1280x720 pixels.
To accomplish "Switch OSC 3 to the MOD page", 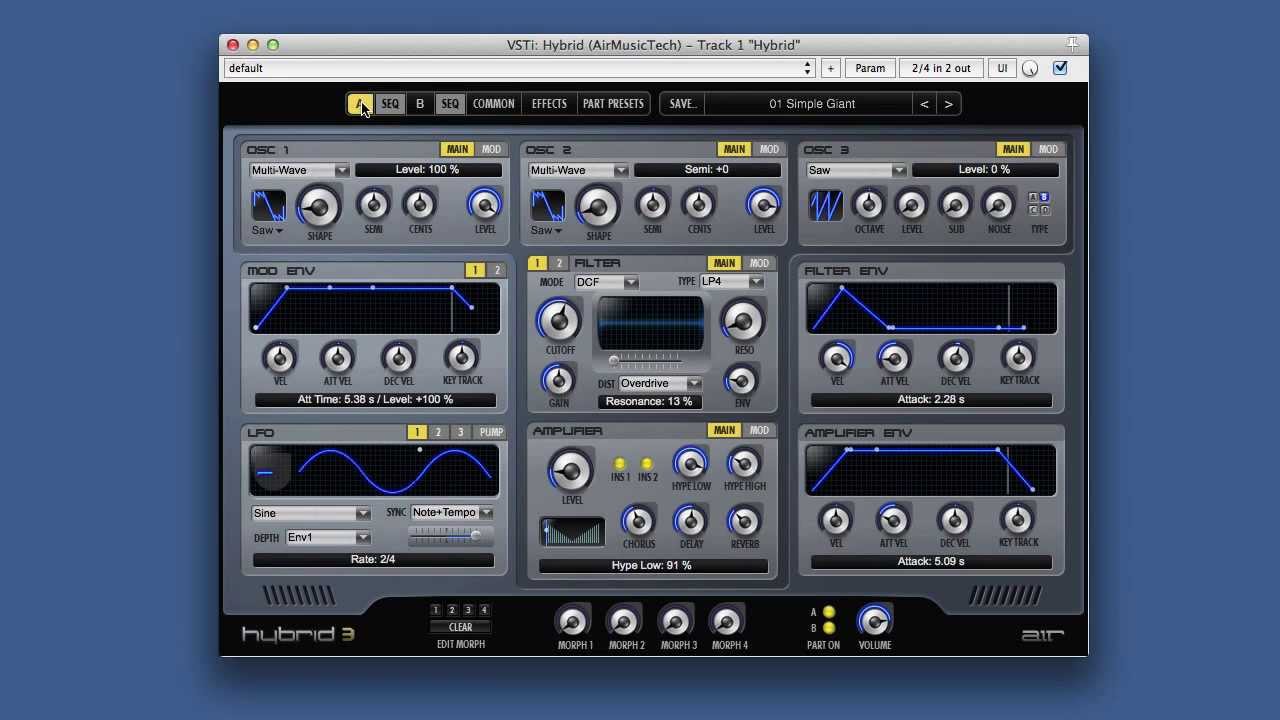I will coord(1048,150).
